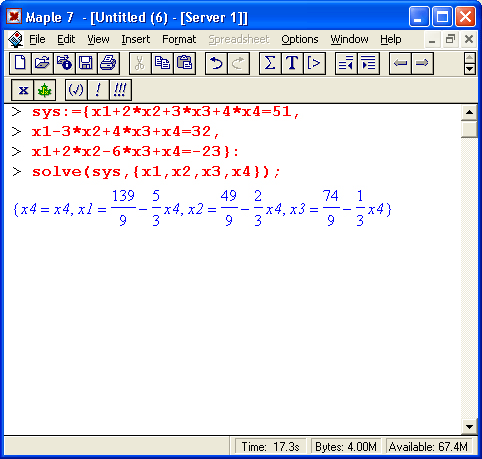Toggle the maple leaf input mode button
The width and height of the screenshot is (482, 459).
tap(44, 90)
